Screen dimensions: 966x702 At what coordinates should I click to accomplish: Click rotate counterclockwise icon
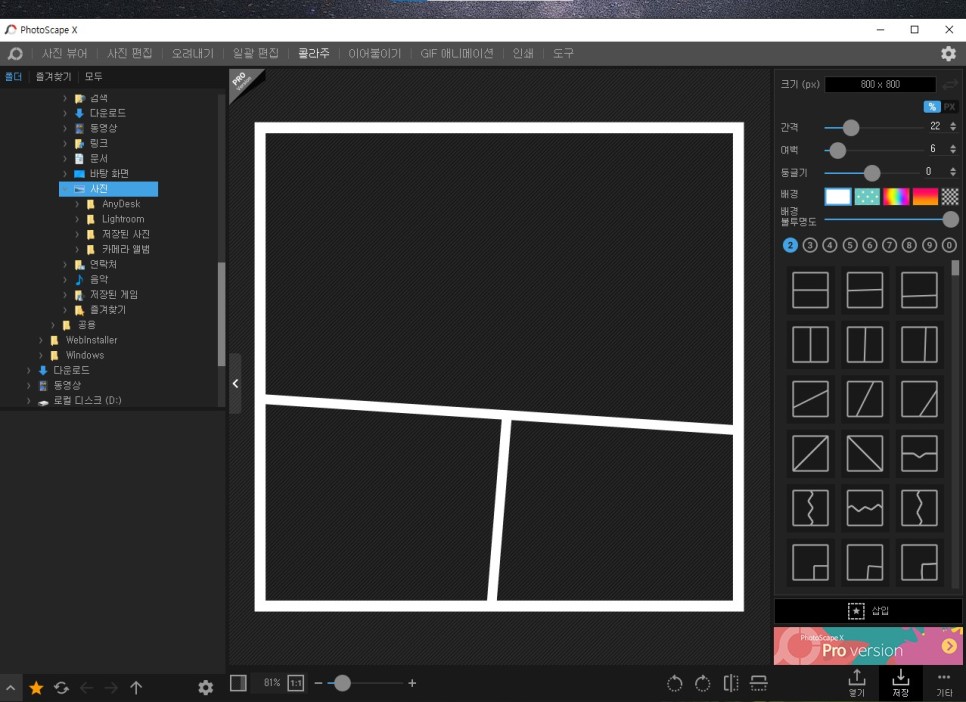point(675,683)
